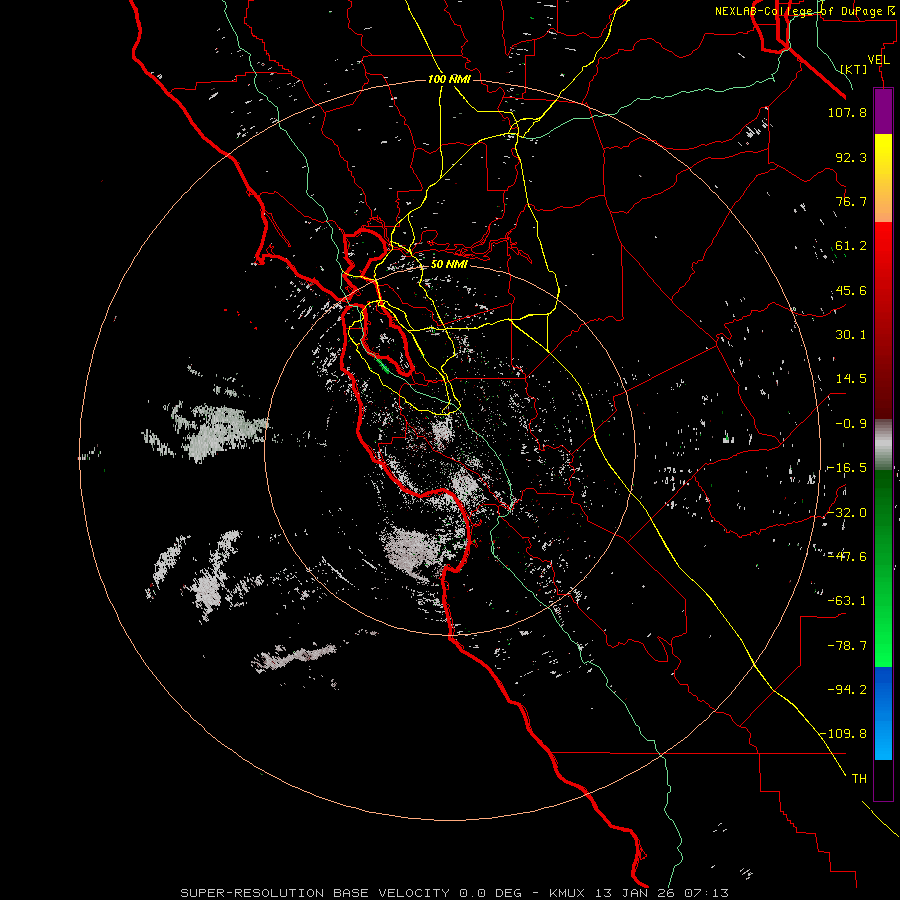Pick the gray near-zero color bar segment
The image size is (900, 900).
coord(883,445)
